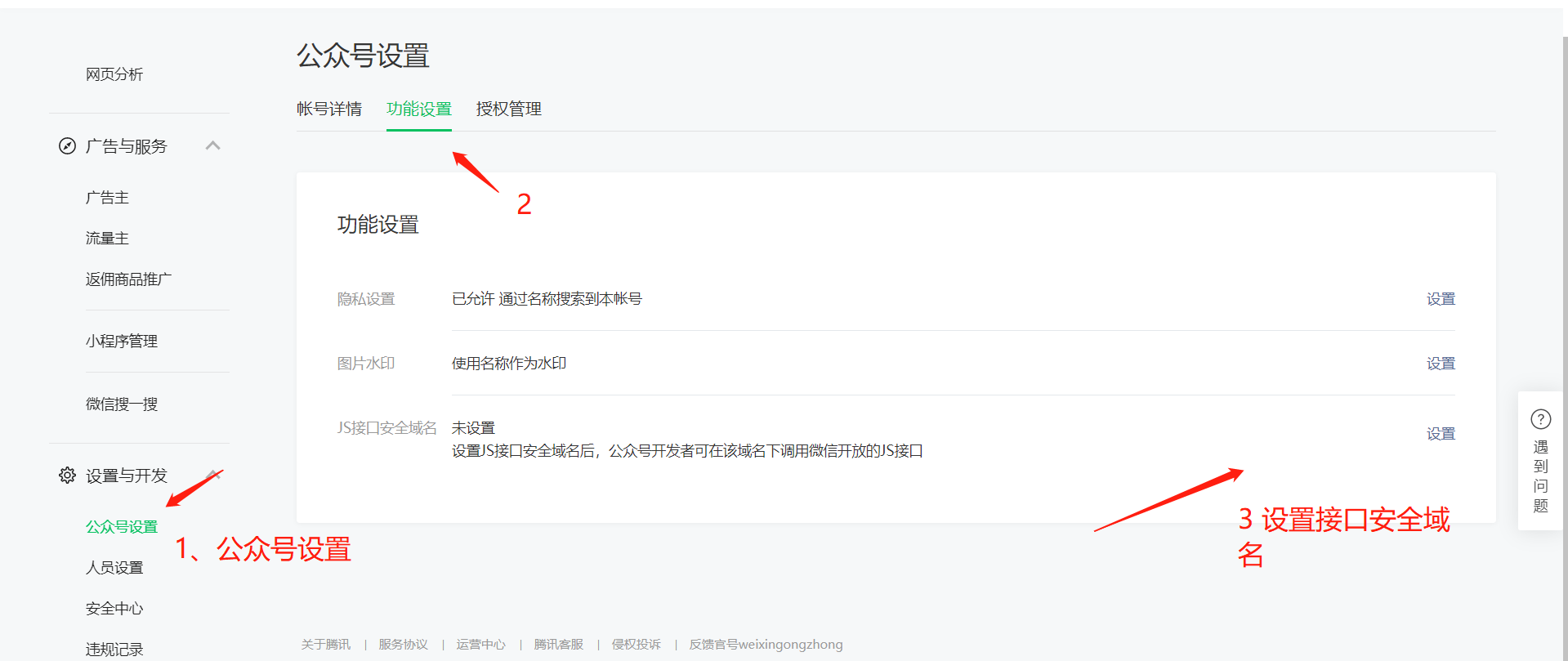Click the 隐私设置 row label

pyautogui.click(x=366, y=299)
